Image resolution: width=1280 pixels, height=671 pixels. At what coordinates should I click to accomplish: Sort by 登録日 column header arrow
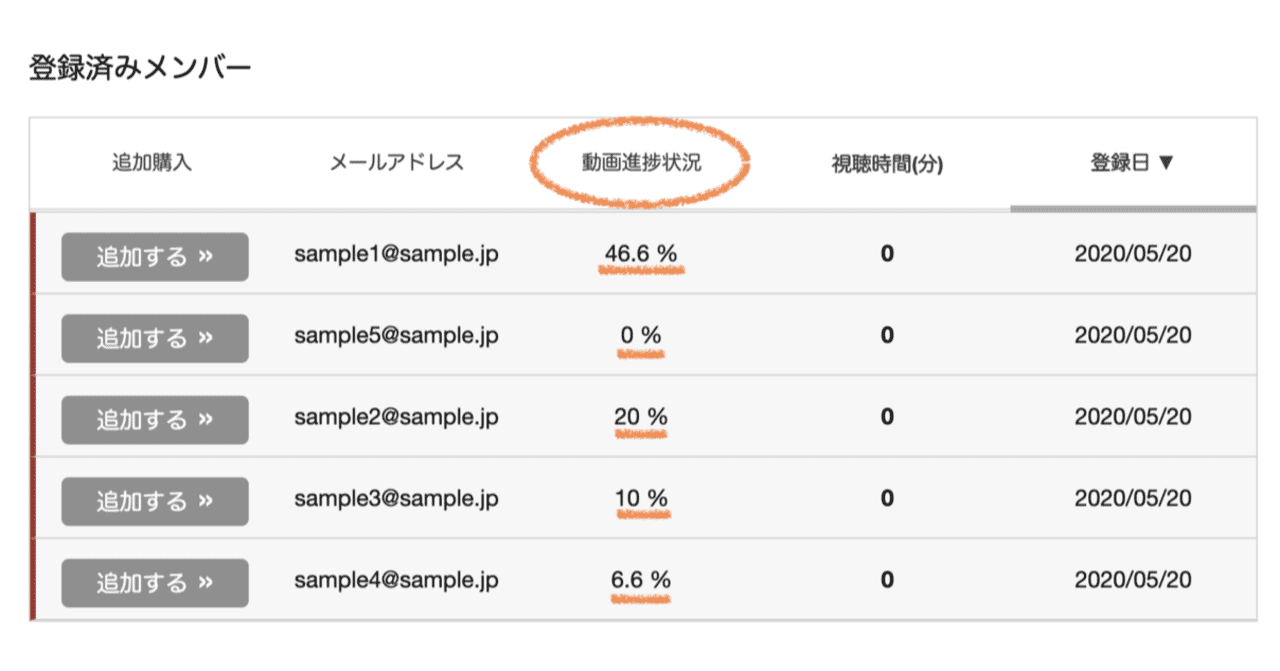[1165, 163]
